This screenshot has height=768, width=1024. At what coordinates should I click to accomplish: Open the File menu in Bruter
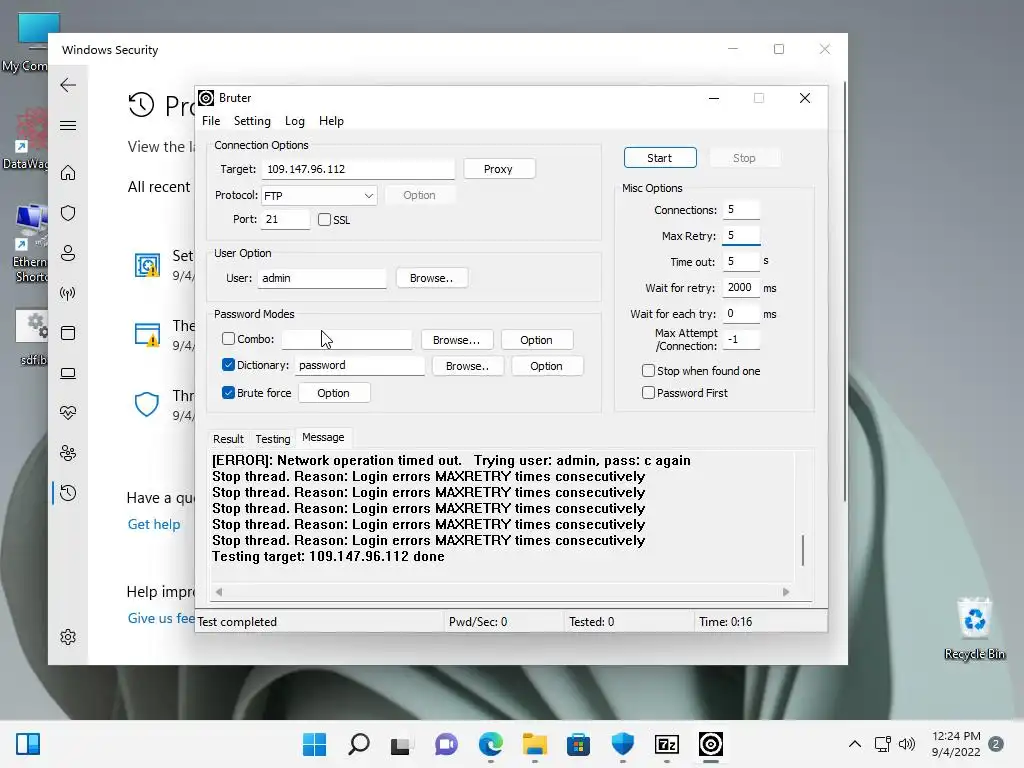pyautogui.click(x=211, y=121)
